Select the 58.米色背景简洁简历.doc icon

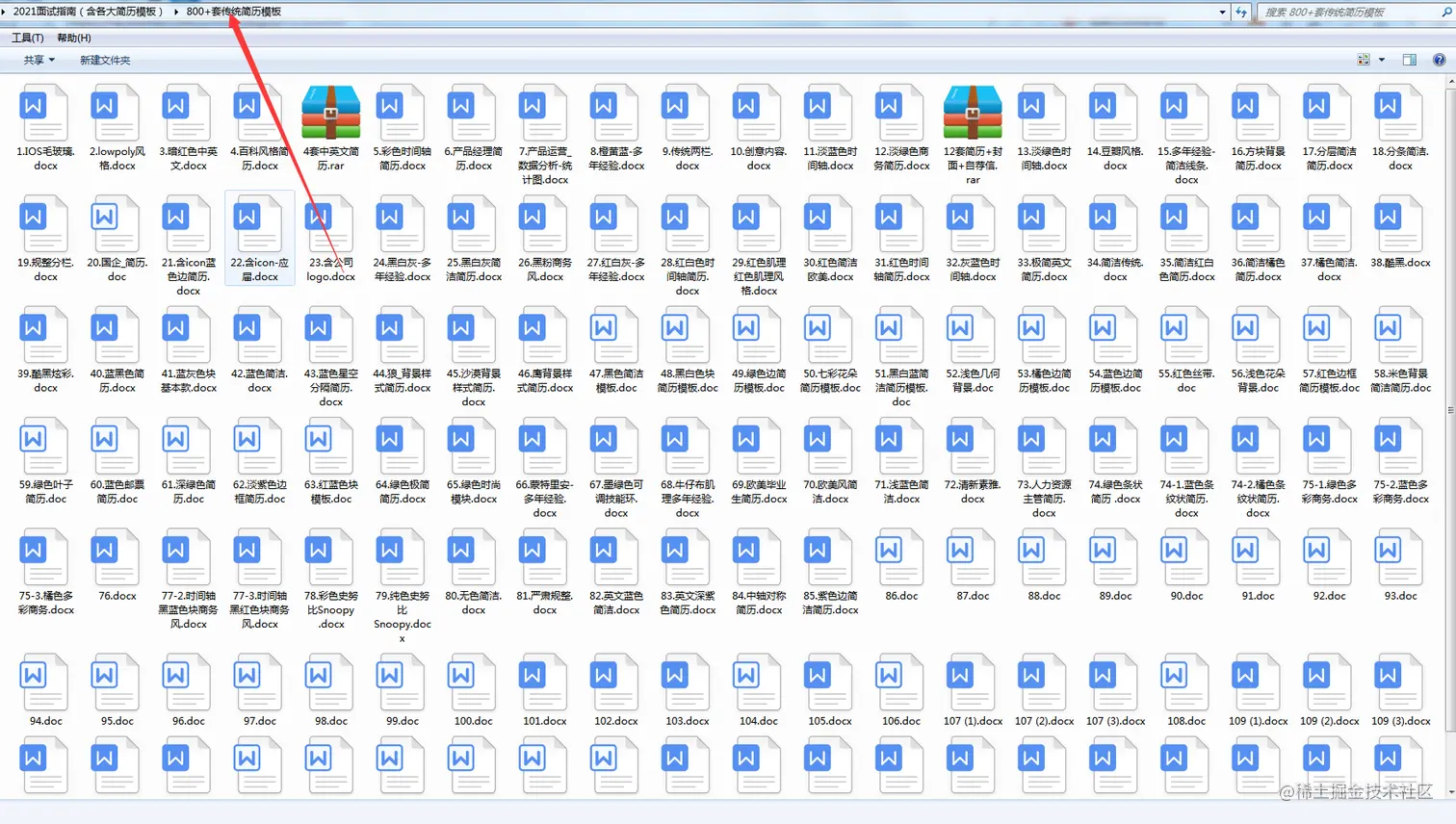(x=1399, y=335)
